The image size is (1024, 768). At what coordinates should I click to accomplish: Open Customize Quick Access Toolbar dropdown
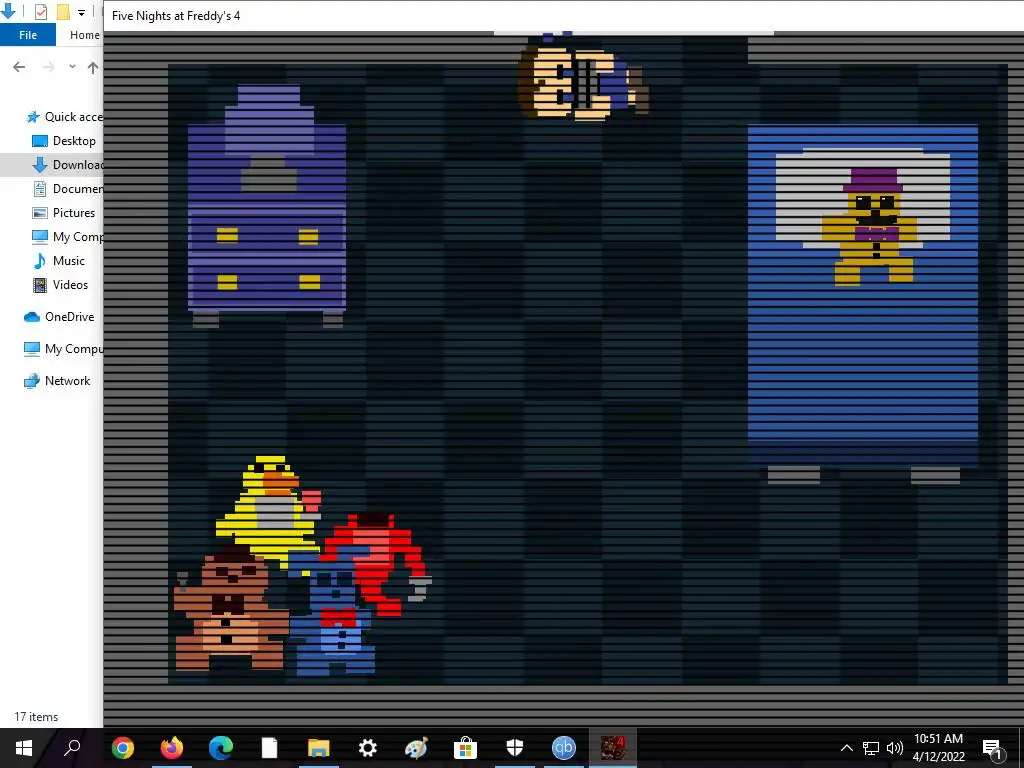click(81, 12)
